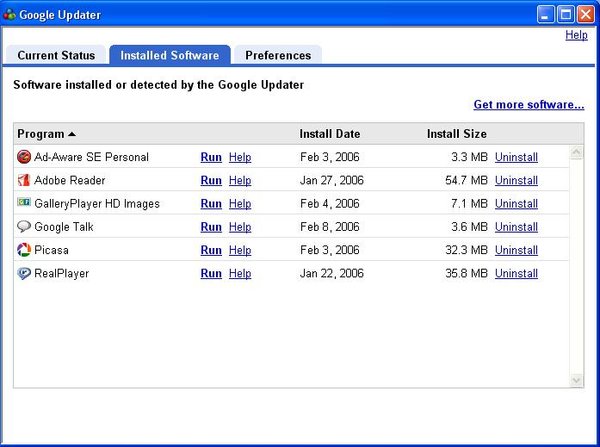Click the Ad-Aware SE Personal icon
Image resolution: width=600 pixels, height=447 pixels.
pos(24,157)
